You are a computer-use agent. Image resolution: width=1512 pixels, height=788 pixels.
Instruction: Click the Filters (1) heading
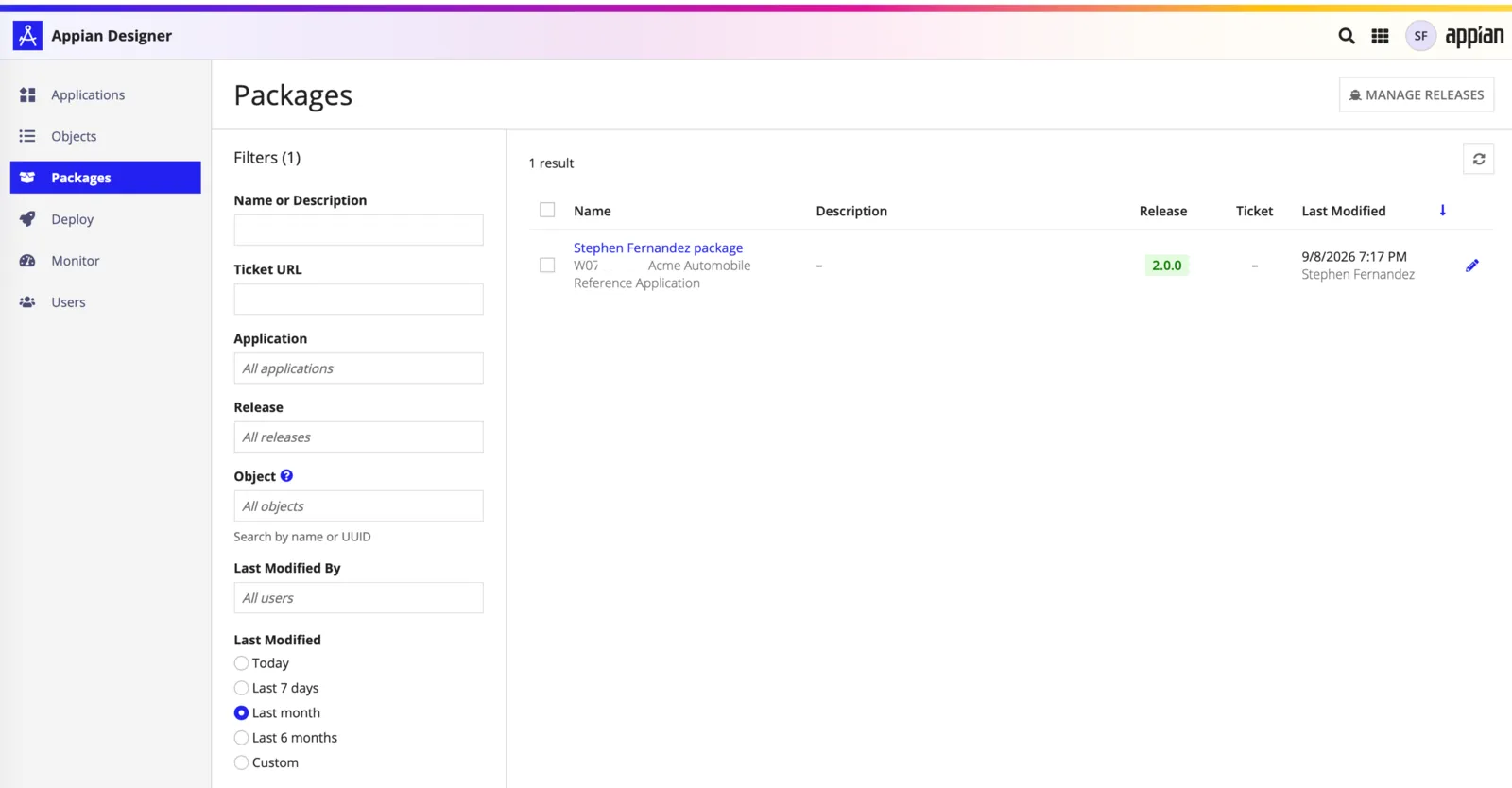point(267,158)
